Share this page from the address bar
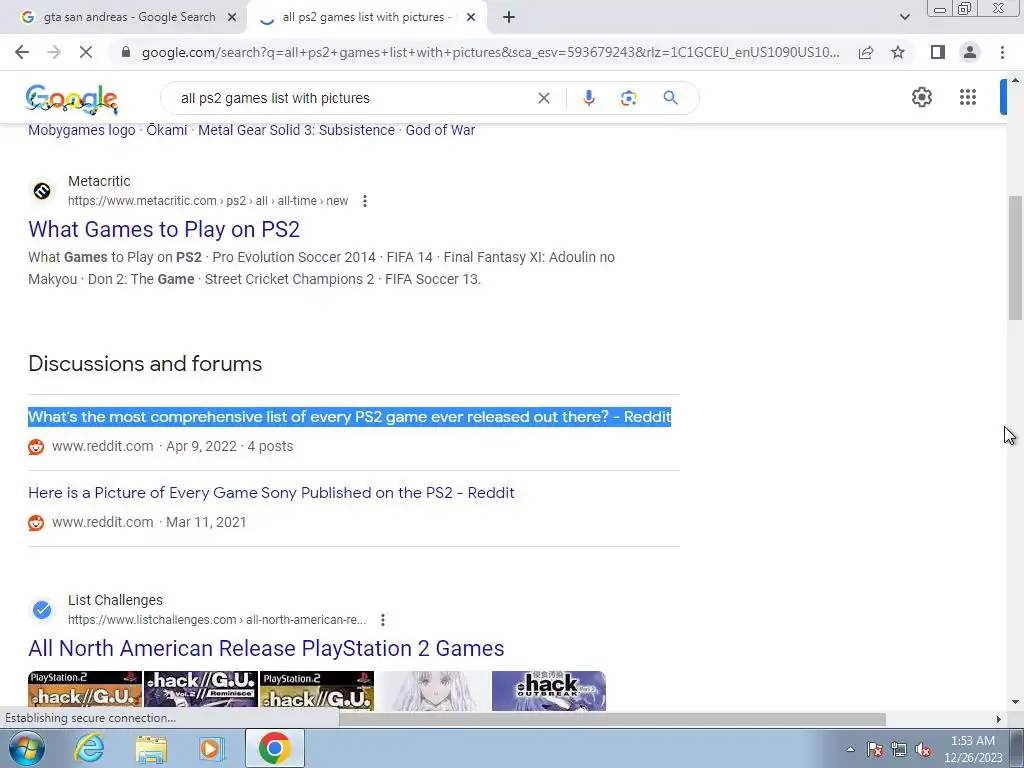Screen dimensions: 1024x768 click(866, 52)
